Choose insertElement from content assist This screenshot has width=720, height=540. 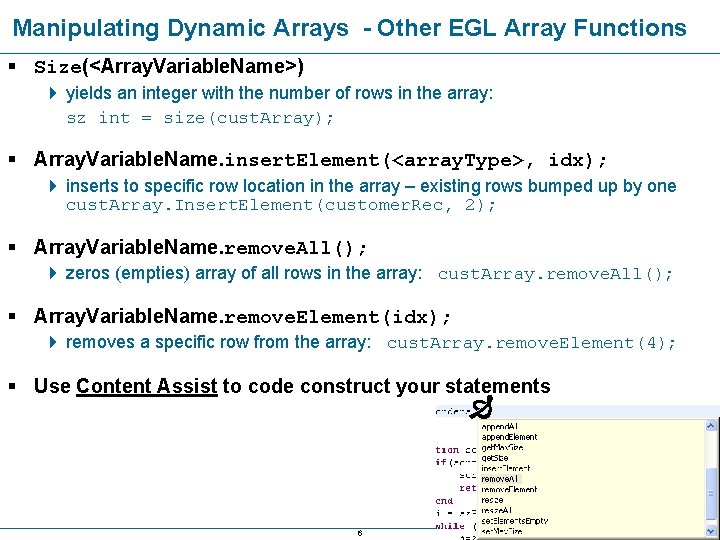(x=506, y=469)
